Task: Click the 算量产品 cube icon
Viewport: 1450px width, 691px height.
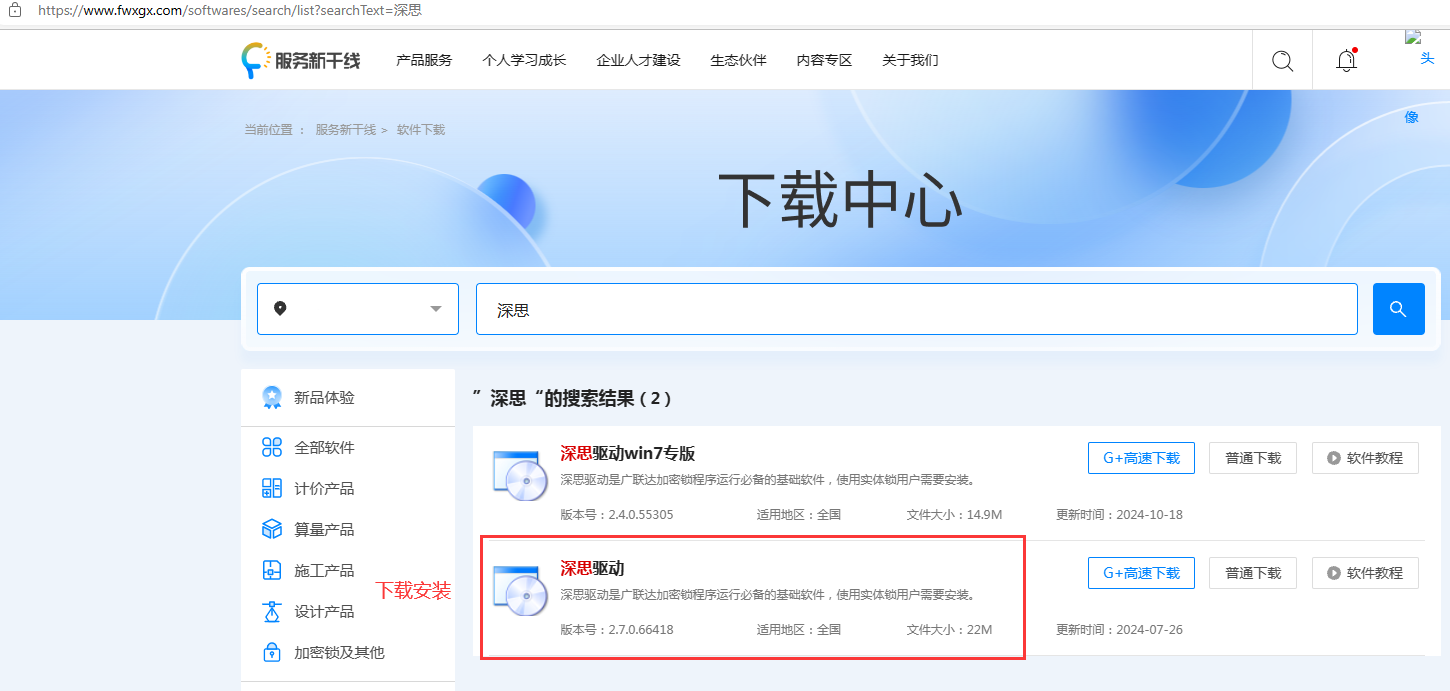Action: [x=271, y=529]
